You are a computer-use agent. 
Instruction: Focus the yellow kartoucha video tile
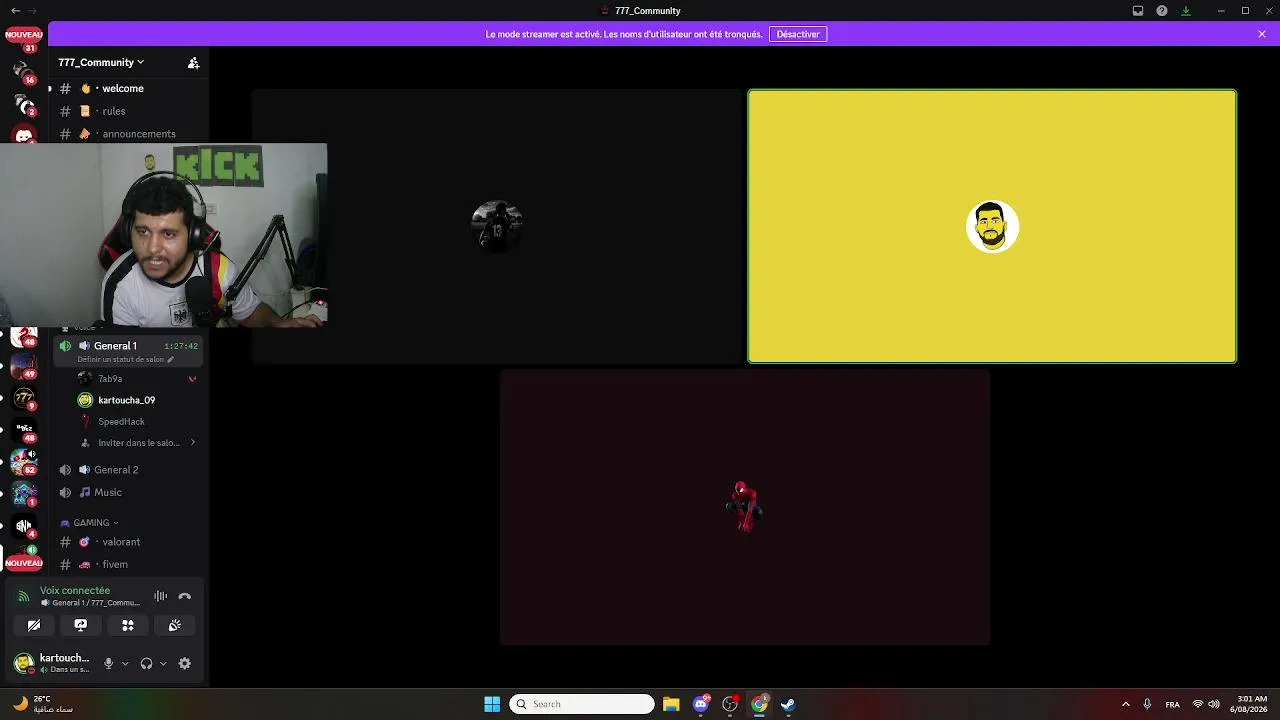click(992, 226)
